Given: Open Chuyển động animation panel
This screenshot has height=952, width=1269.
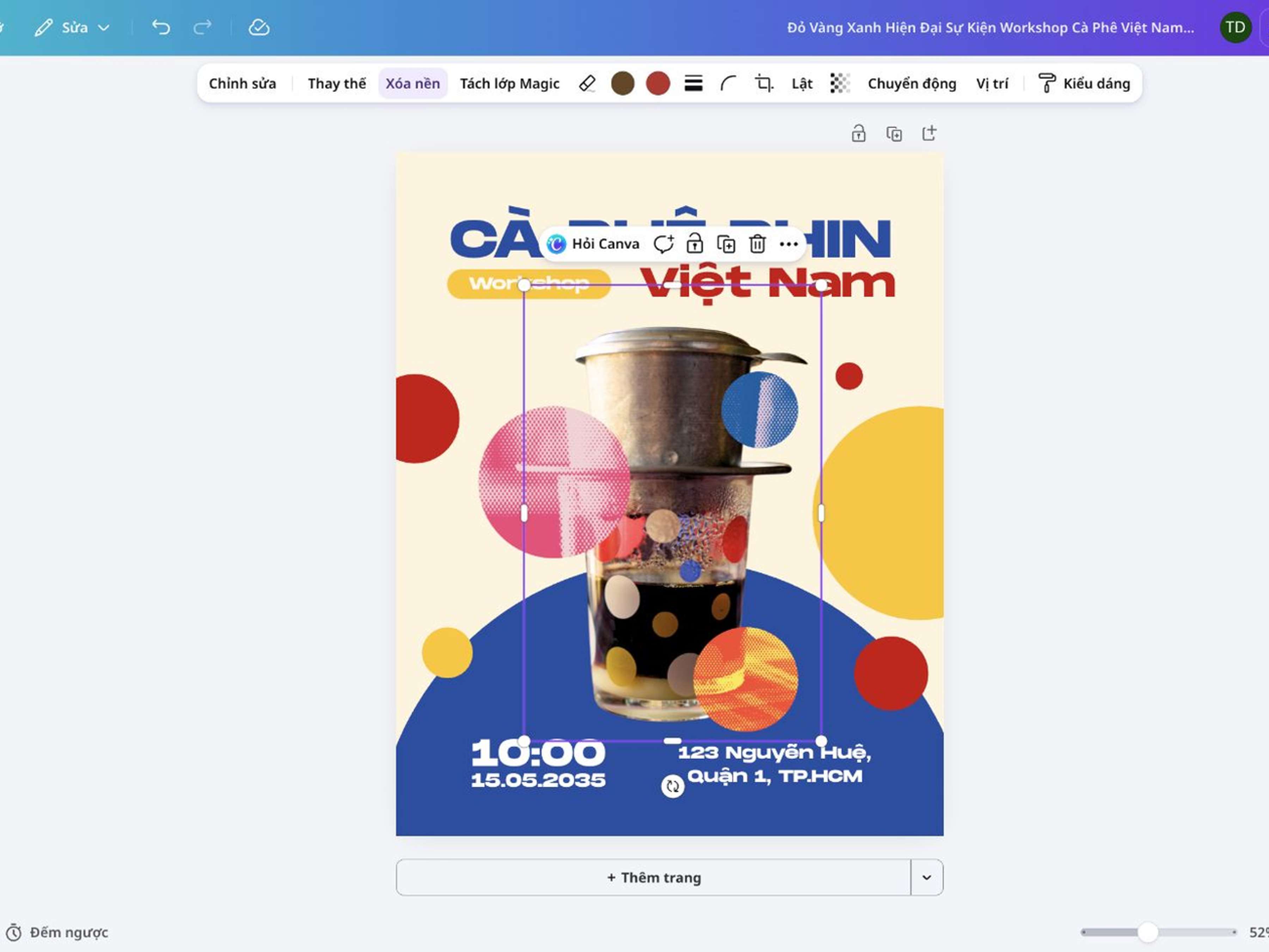Looking at the screenshot, I should 912,83.
